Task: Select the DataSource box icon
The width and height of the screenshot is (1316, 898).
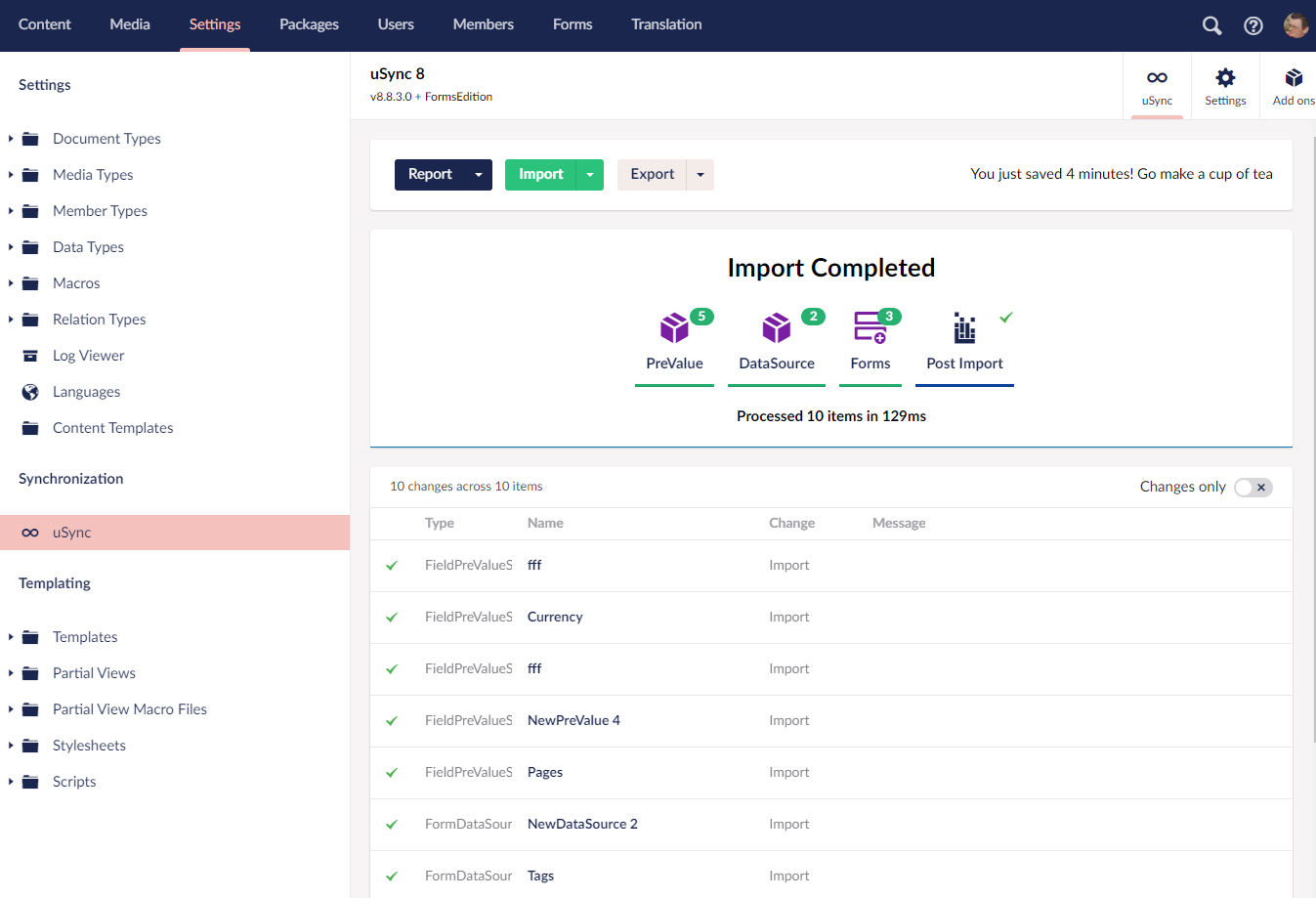Action: [x=777, y=329]
